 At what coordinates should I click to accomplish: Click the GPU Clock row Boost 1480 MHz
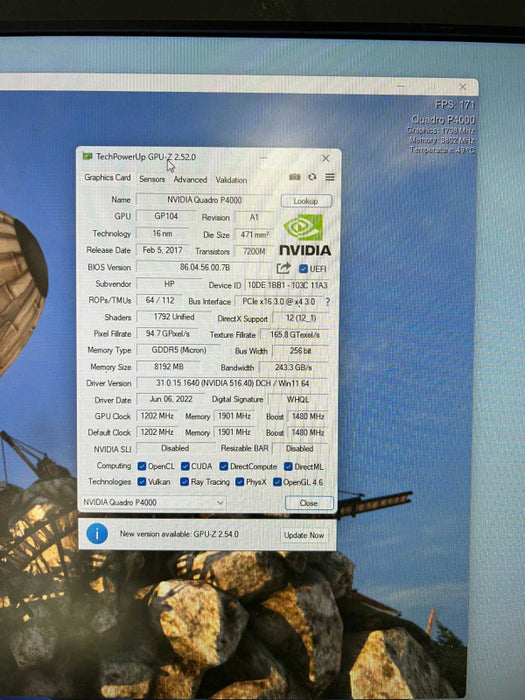pos(308,417)
